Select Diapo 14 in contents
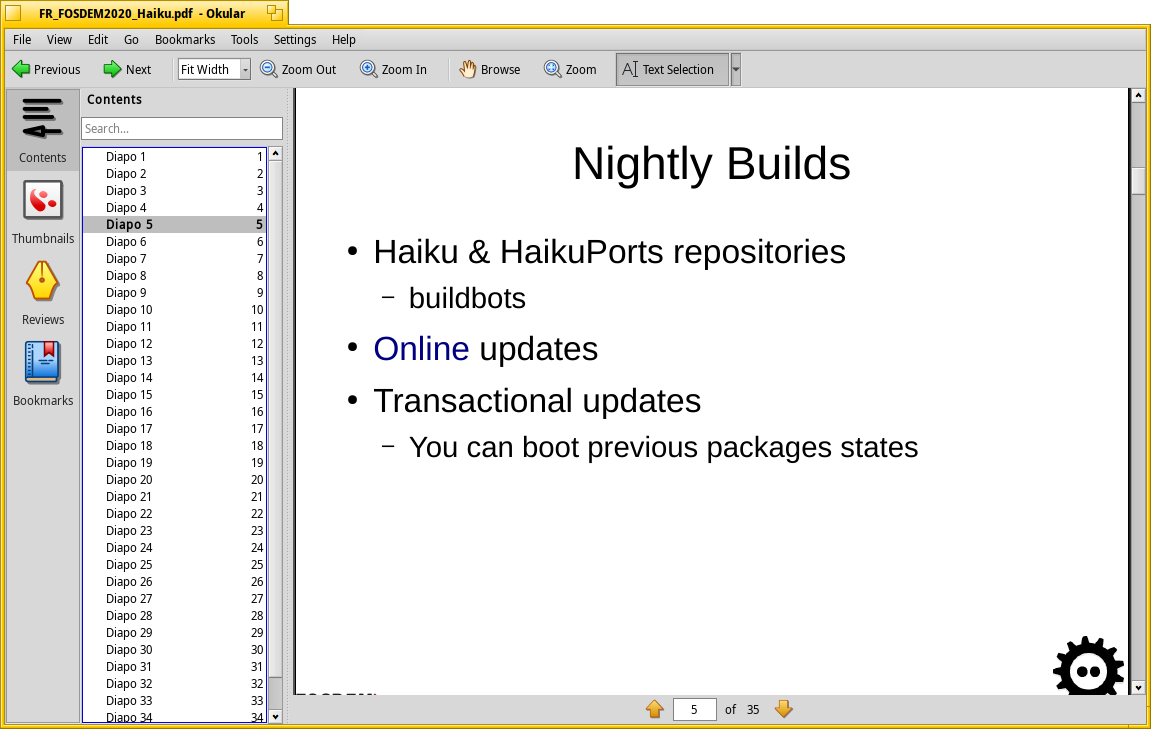Viewport: 1151px width, 729px height. (x=174, y=377)
